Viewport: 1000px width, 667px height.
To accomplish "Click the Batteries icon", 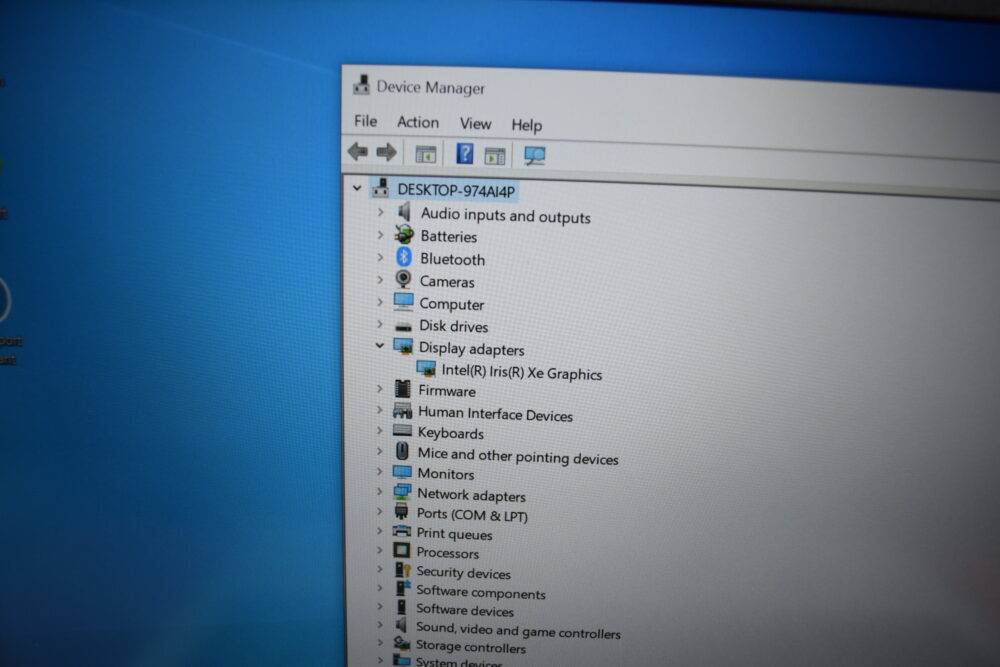I will coord(404,234).
